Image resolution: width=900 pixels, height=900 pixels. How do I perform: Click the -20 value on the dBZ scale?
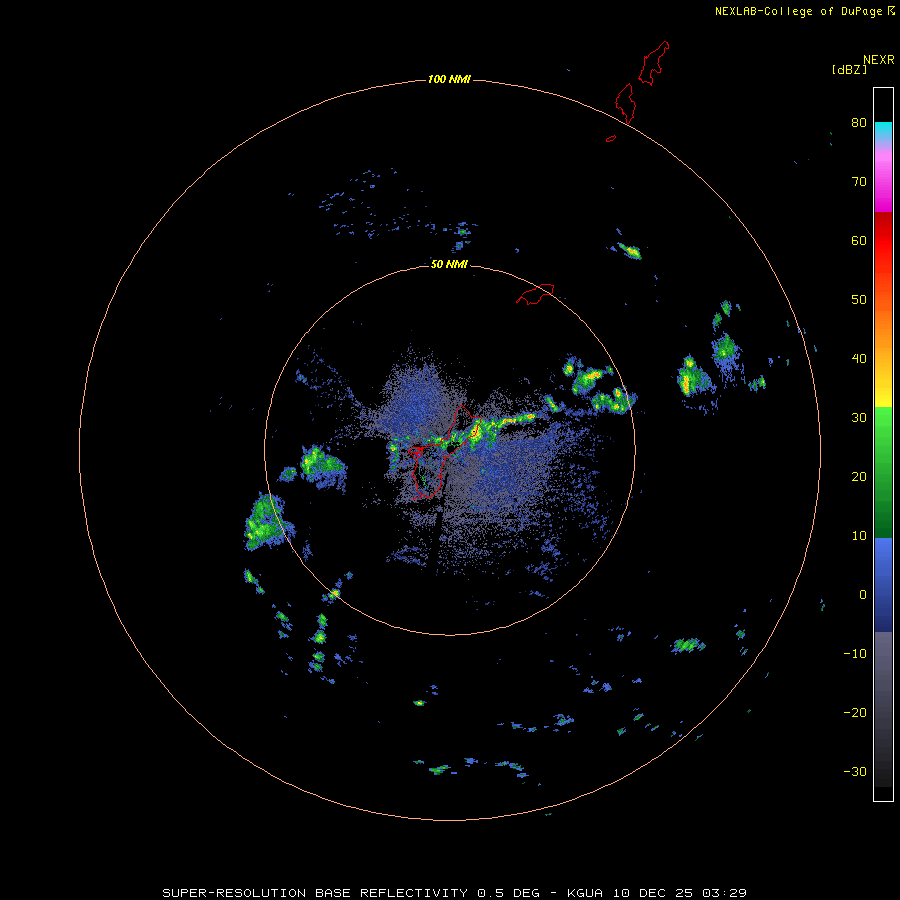(x=855, y=713)
